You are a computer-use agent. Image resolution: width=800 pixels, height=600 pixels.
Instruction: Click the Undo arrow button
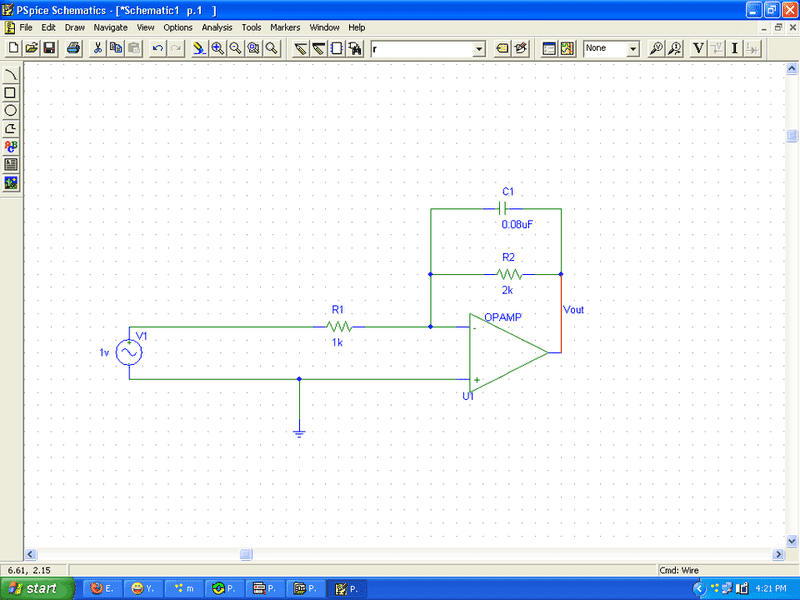point(157,48)
